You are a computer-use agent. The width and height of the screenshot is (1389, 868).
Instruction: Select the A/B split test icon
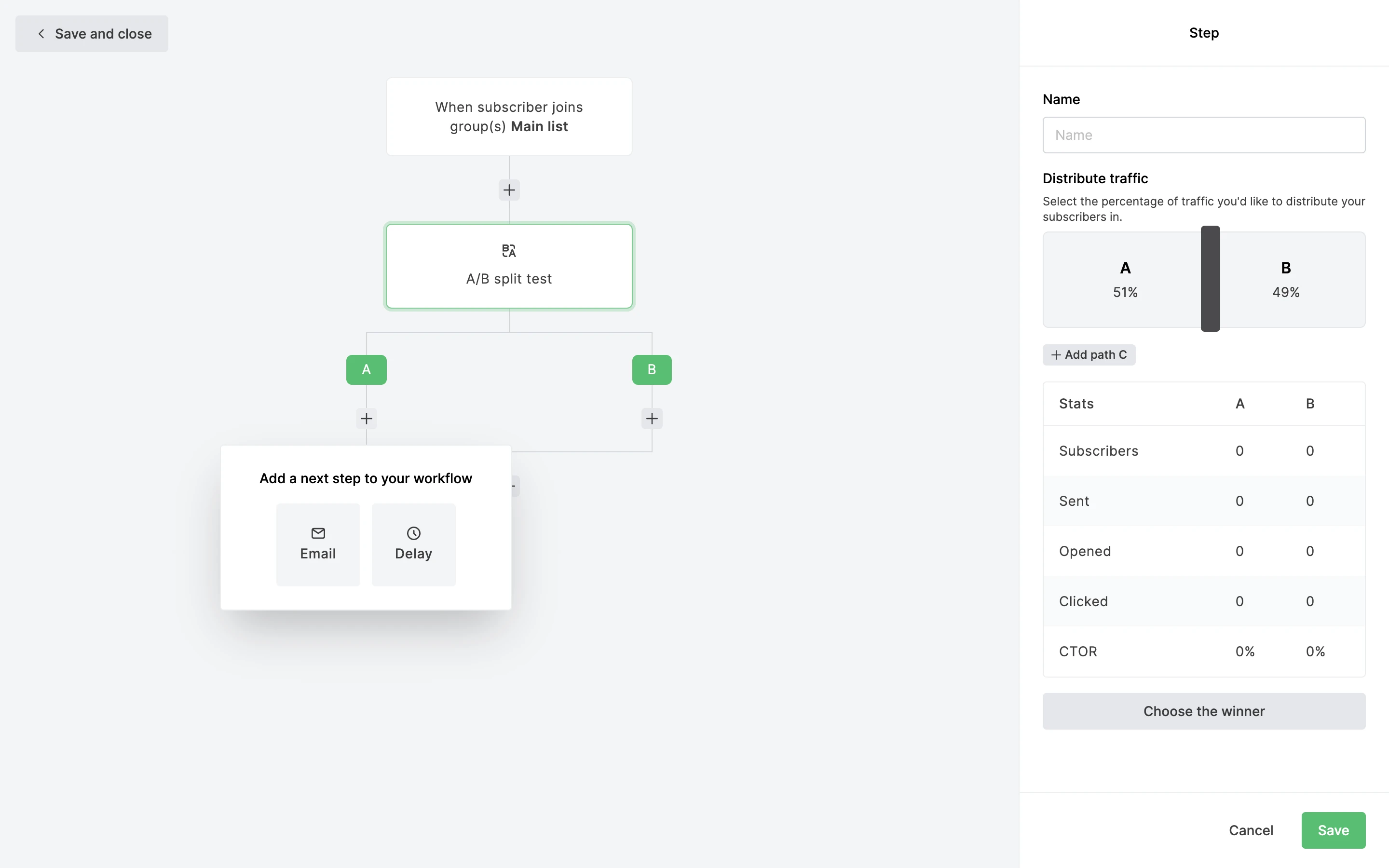508,251
